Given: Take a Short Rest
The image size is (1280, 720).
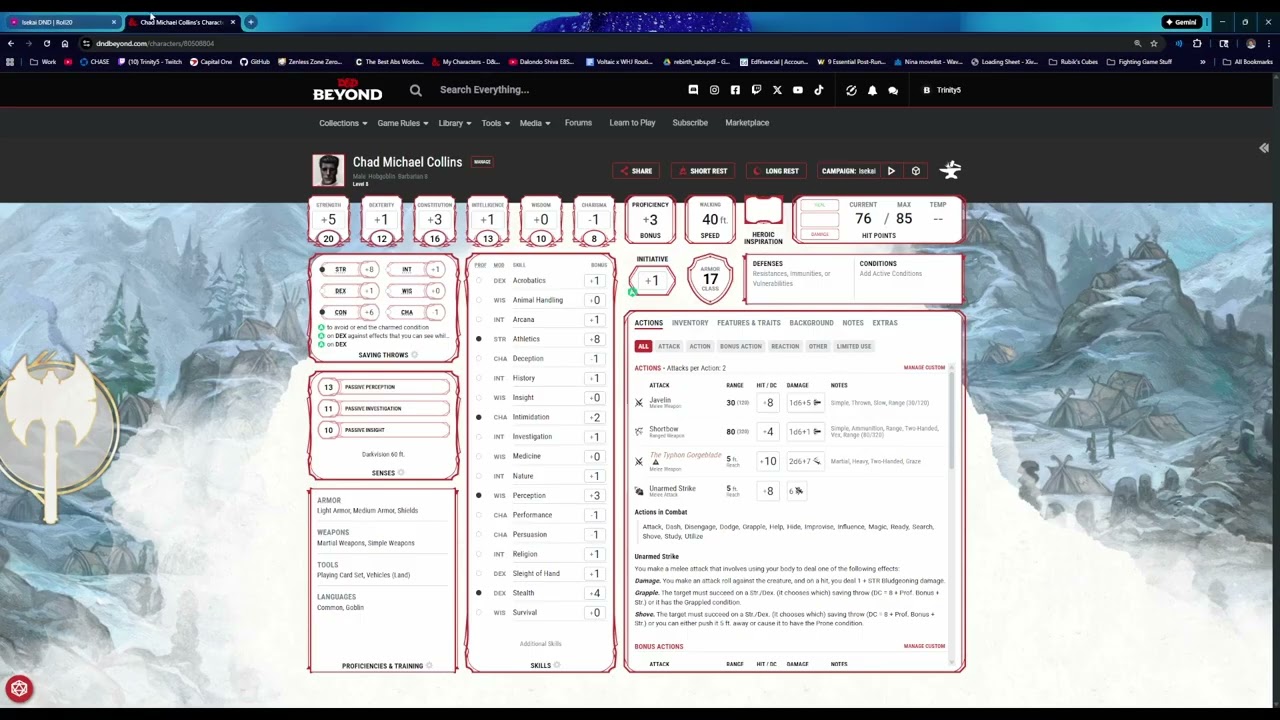Looking at the screenshot, I should click(703, 171).
